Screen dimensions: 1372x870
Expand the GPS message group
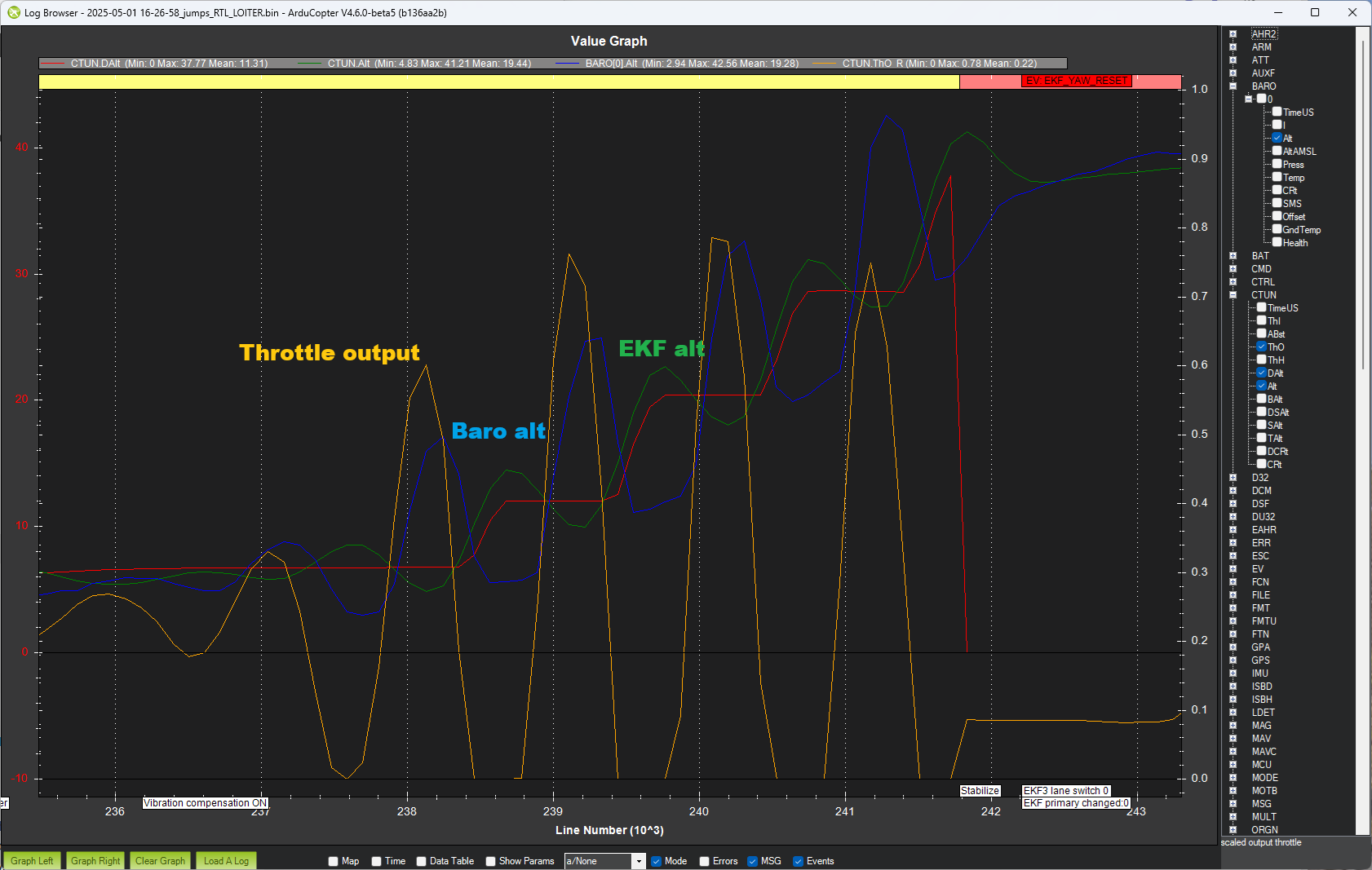coord(1233,660)
